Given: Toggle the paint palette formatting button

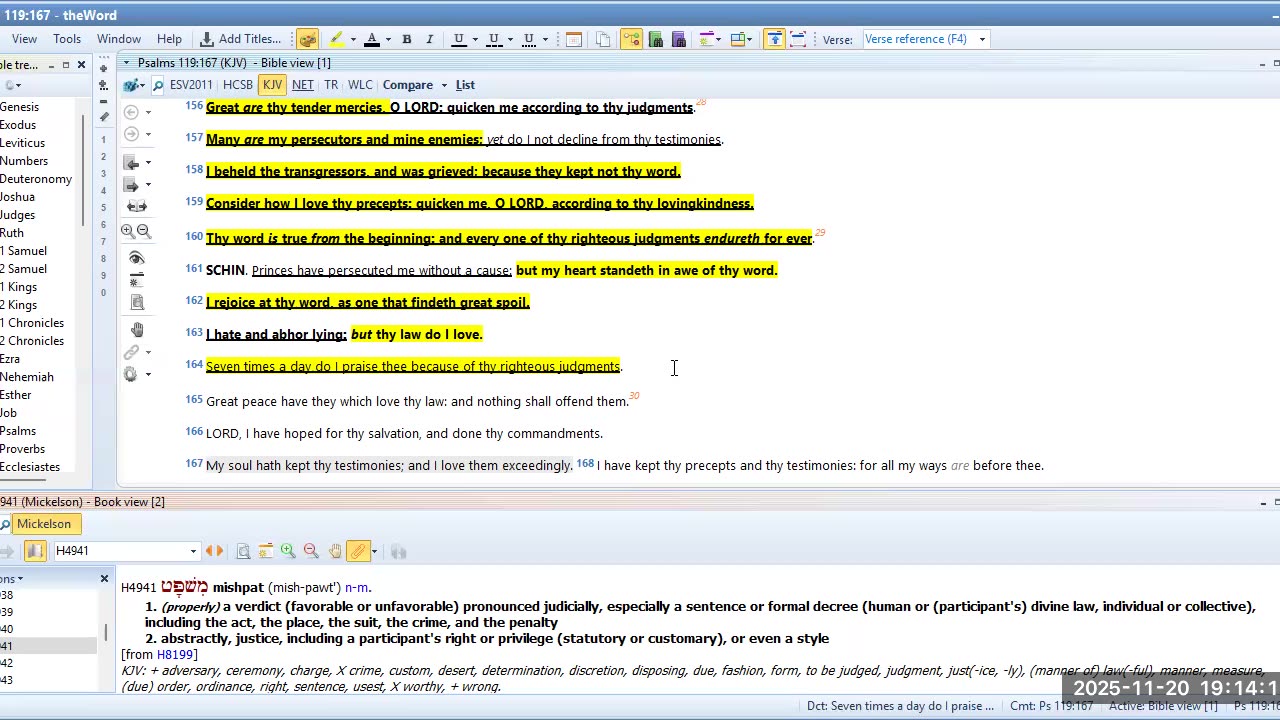Looking at the screenshot, I should pyautogui.click(x=307, y=39).
